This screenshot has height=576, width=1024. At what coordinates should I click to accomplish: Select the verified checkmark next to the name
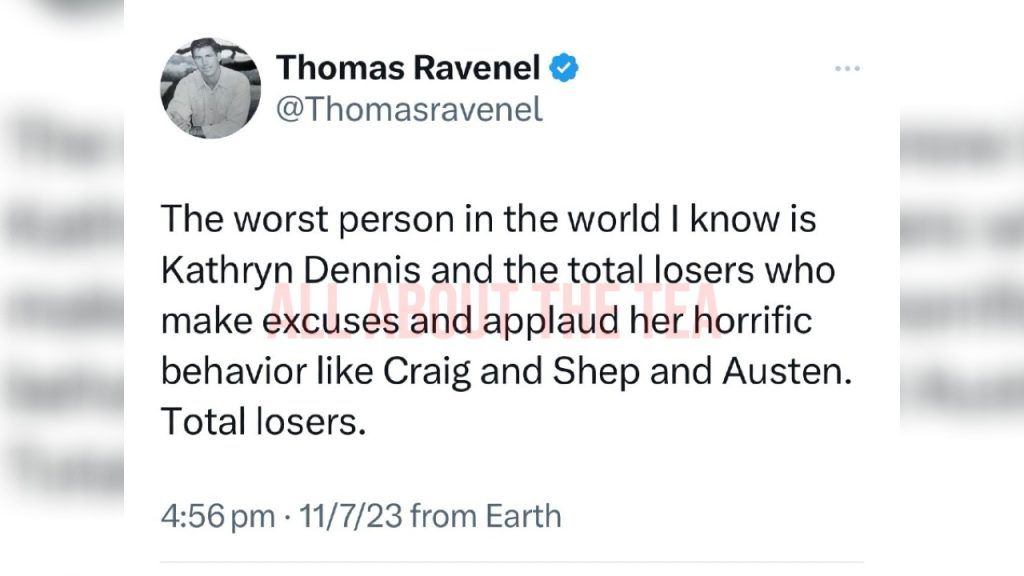[563, 65]
